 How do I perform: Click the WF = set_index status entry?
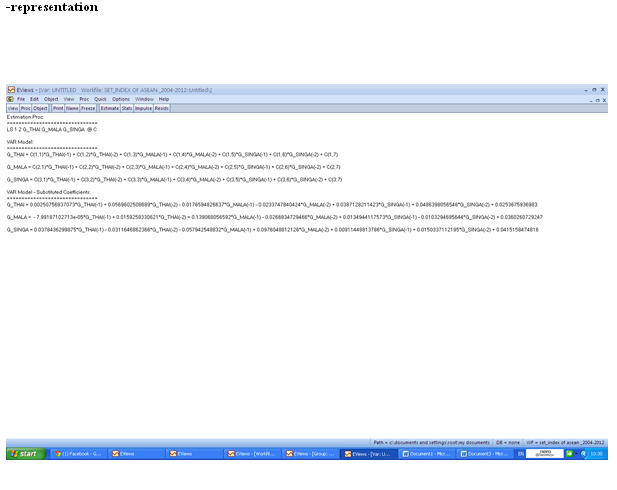pyautogui.click(x=565, y=442)
